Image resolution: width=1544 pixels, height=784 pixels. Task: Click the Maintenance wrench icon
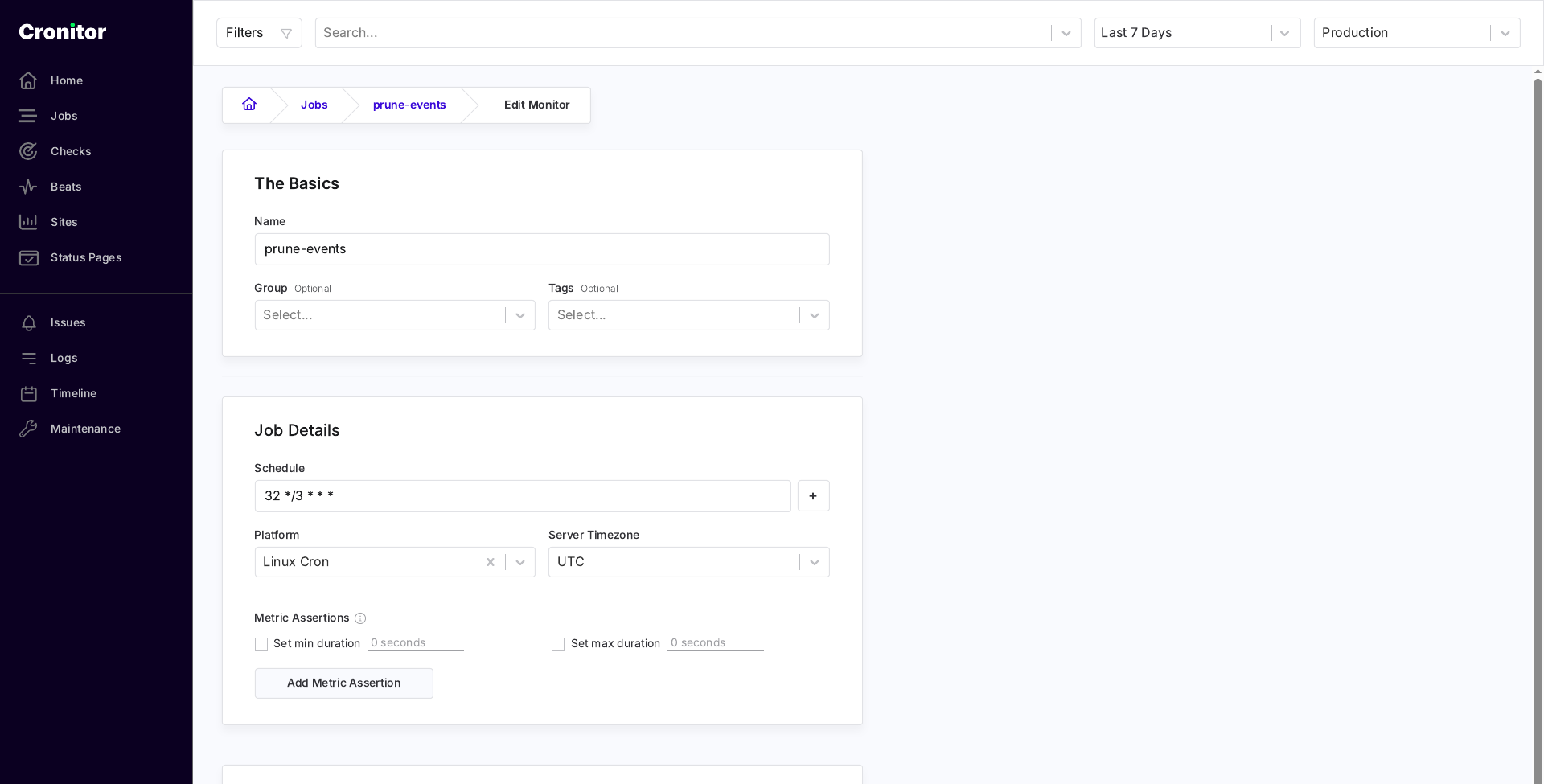[x=28, y=429]
